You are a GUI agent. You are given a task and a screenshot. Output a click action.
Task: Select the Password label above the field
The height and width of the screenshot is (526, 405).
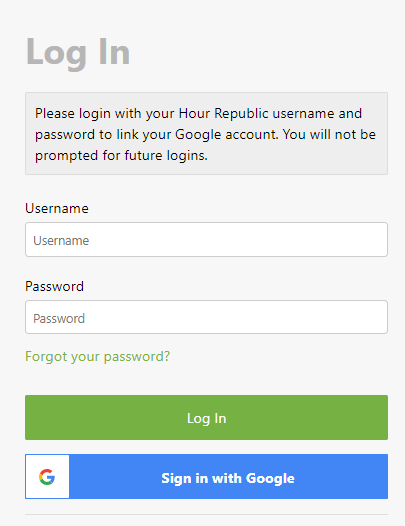click(54, 286)
